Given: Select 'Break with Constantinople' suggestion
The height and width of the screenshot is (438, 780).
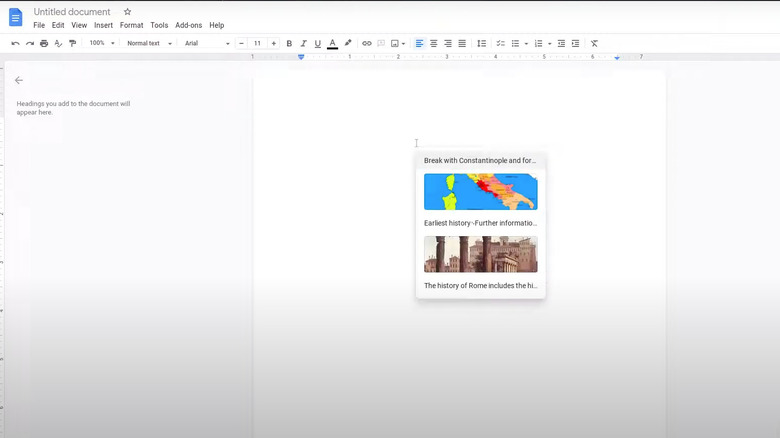Looking at the screenshot, I should point(480,160).
